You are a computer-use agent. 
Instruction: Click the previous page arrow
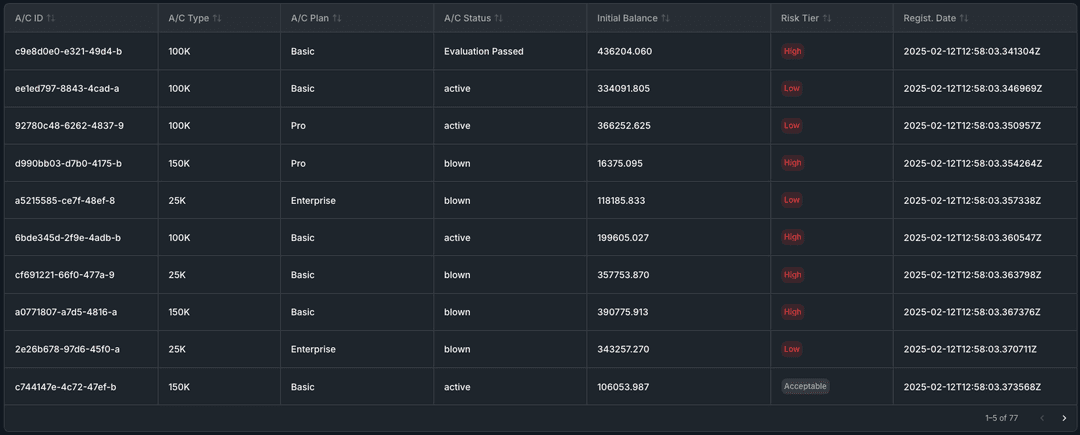point(1042,418)
